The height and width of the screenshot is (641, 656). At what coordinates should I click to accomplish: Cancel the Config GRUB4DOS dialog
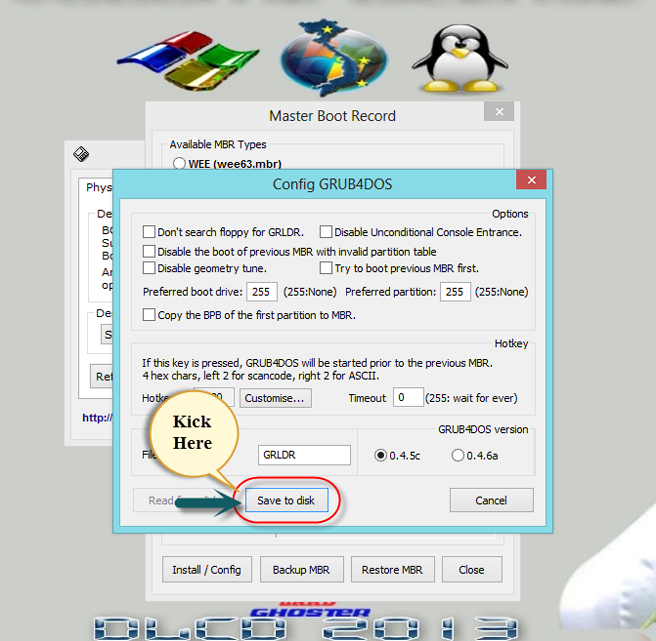pyautogui.click(x=492, y=500)
